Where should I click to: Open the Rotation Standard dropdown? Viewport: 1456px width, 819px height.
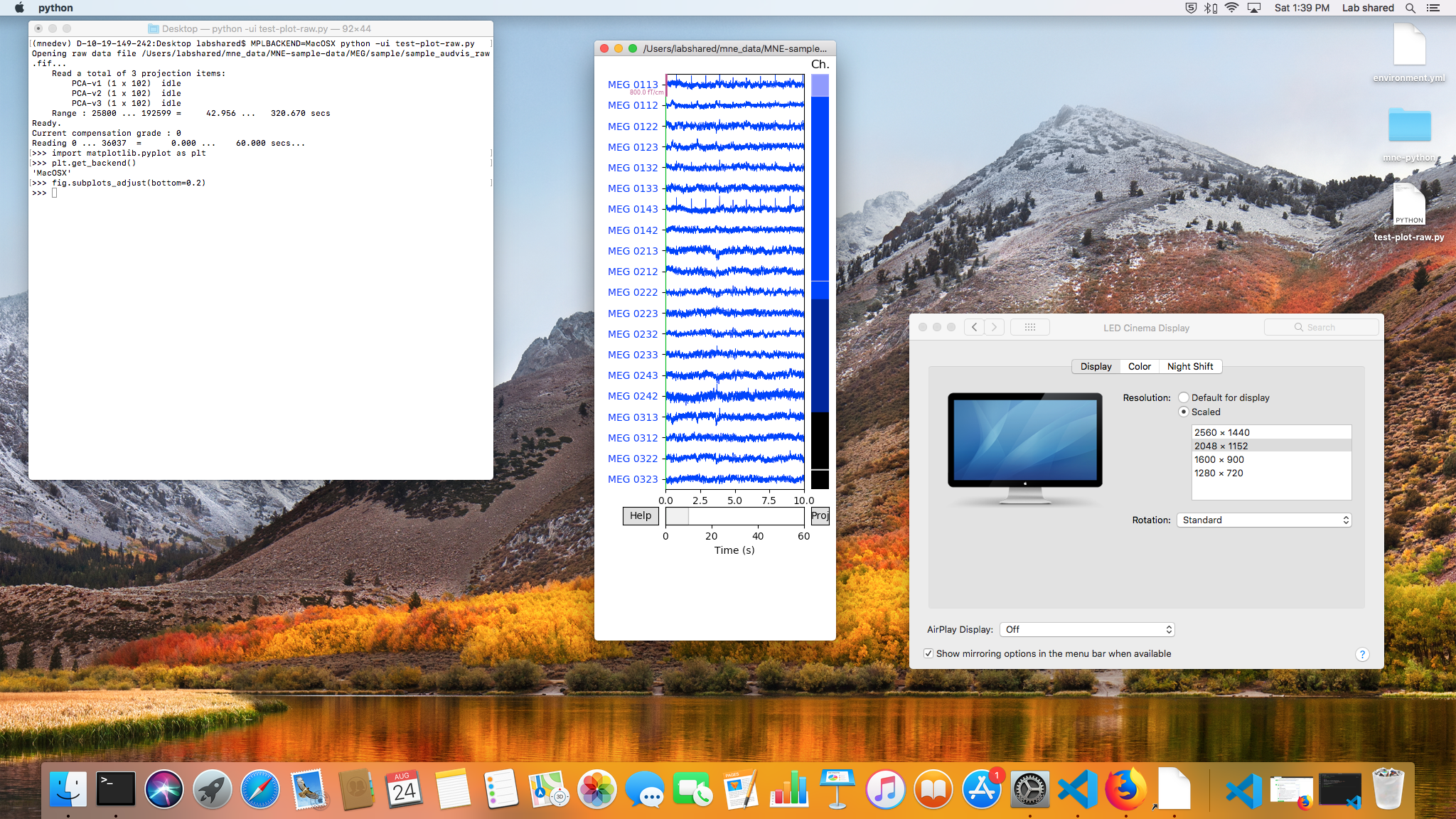pyautogui.click(x=1263, y=520)
